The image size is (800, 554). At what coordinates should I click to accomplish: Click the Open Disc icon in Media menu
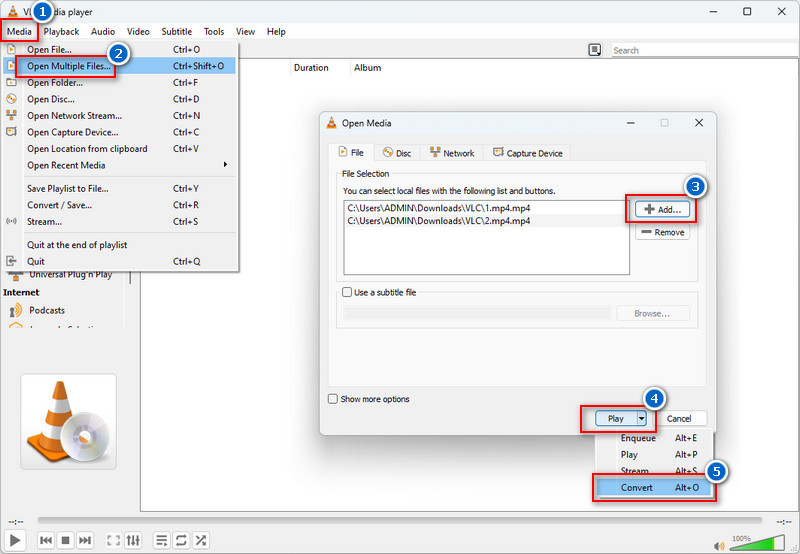(11, 98)
